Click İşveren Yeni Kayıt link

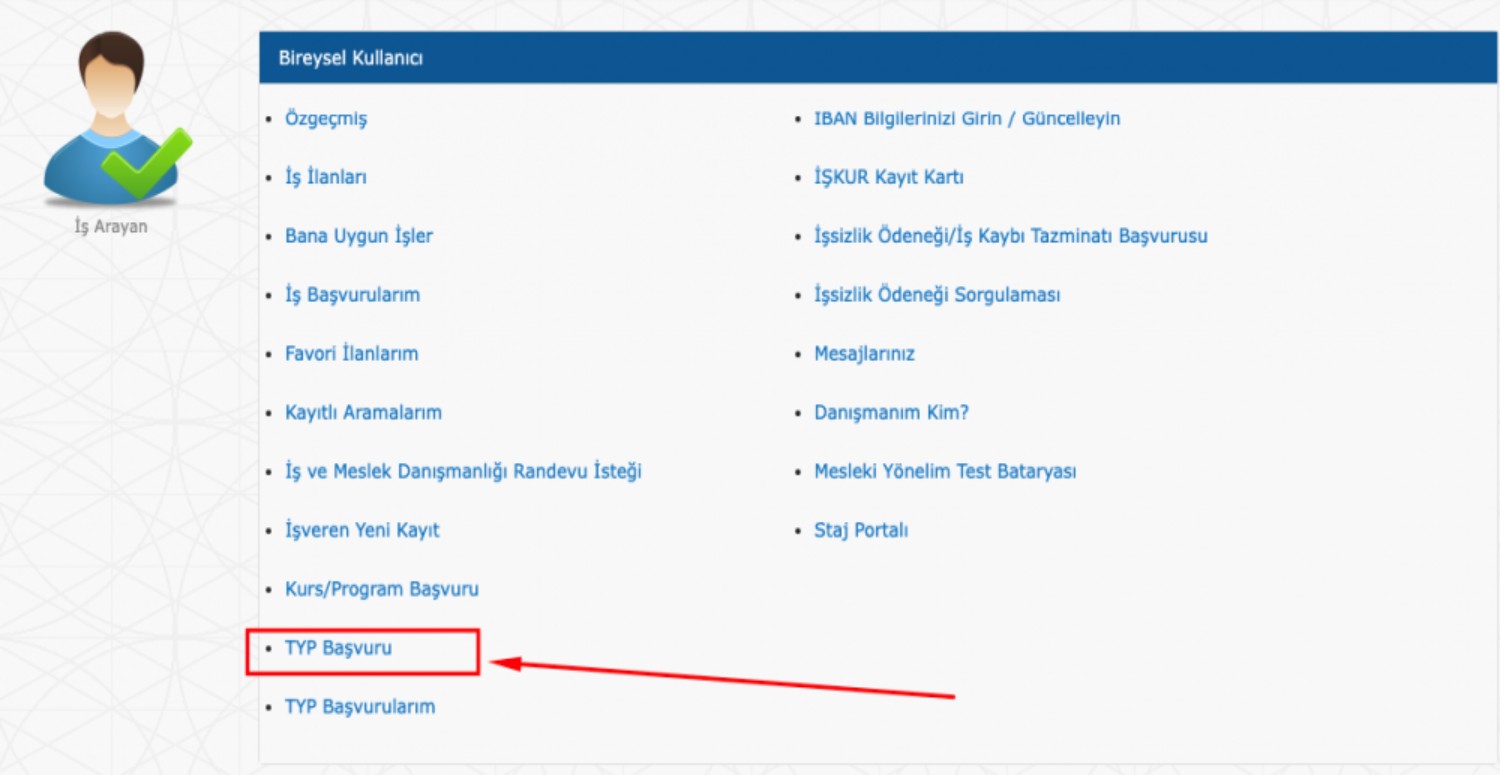pos(362,530)
